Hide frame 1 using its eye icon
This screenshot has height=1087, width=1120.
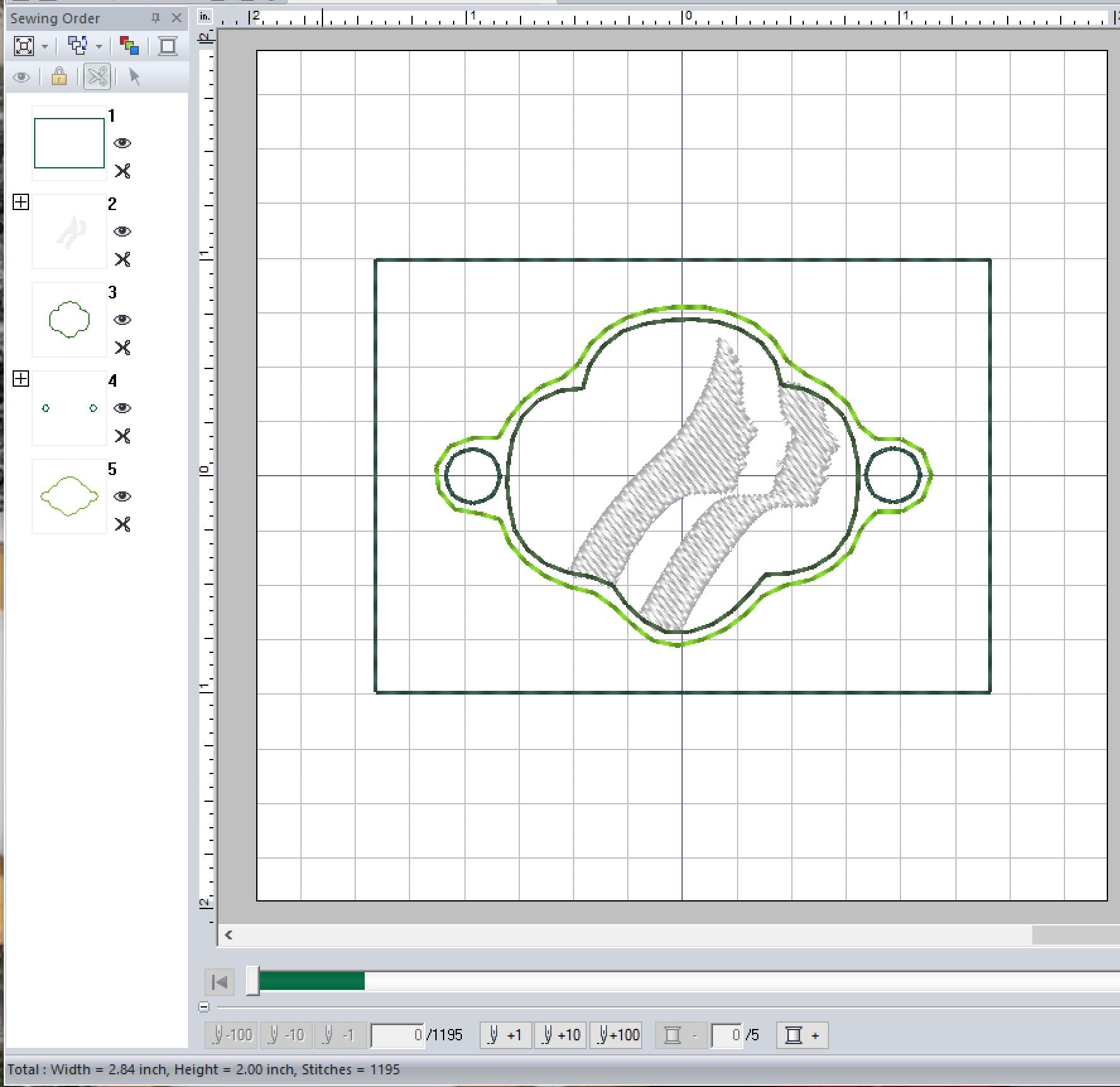(x=122, y=143)
